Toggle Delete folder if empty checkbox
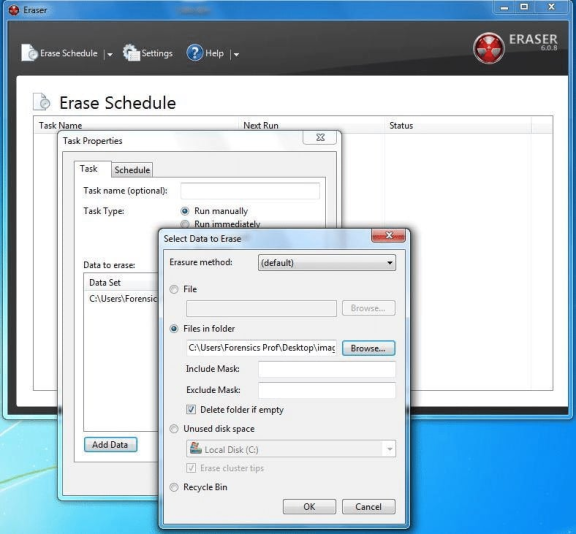 tap(191, 409)
